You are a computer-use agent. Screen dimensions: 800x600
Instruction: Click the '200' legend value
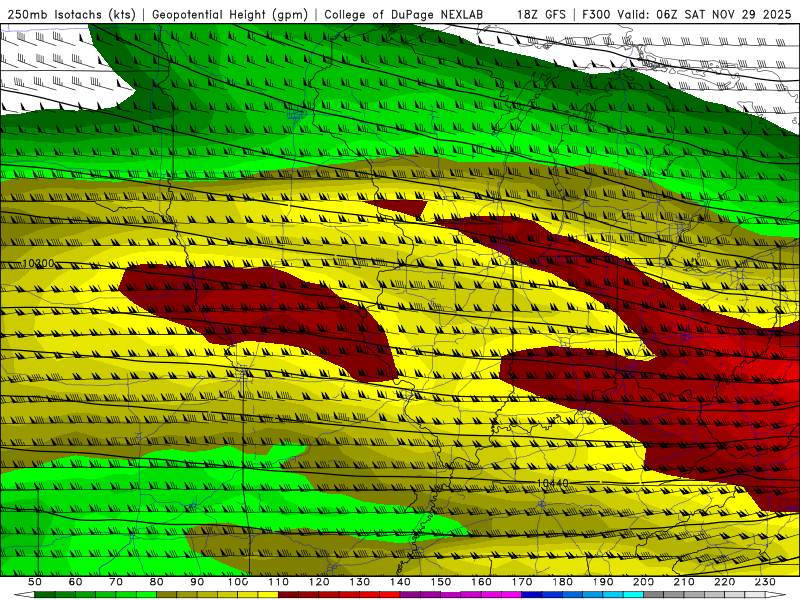pyautogui.click(x=643, y=582)
